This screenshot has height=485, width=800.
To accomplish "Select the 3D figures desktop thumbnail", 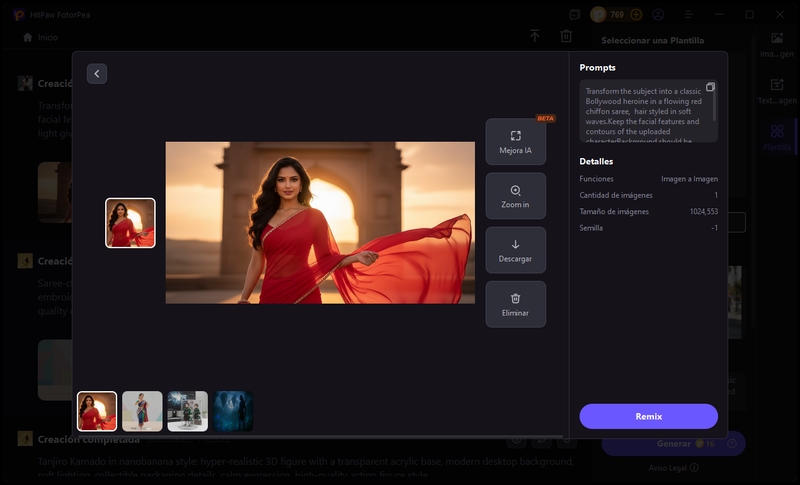I will [x=188, y=411].
